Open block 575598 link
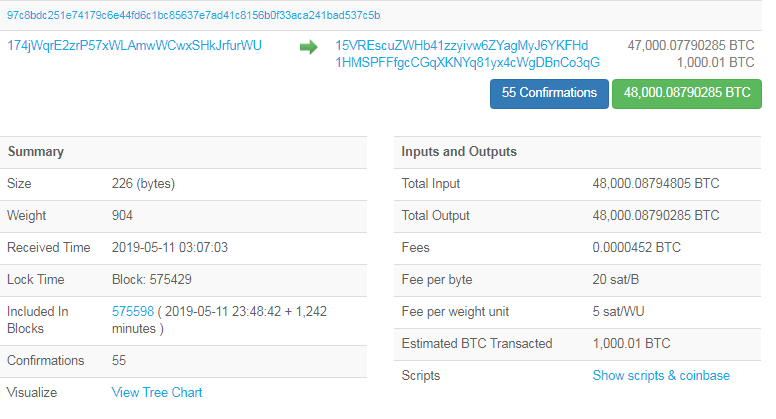This screenshot has width=776, height=419. coord(133,312)
